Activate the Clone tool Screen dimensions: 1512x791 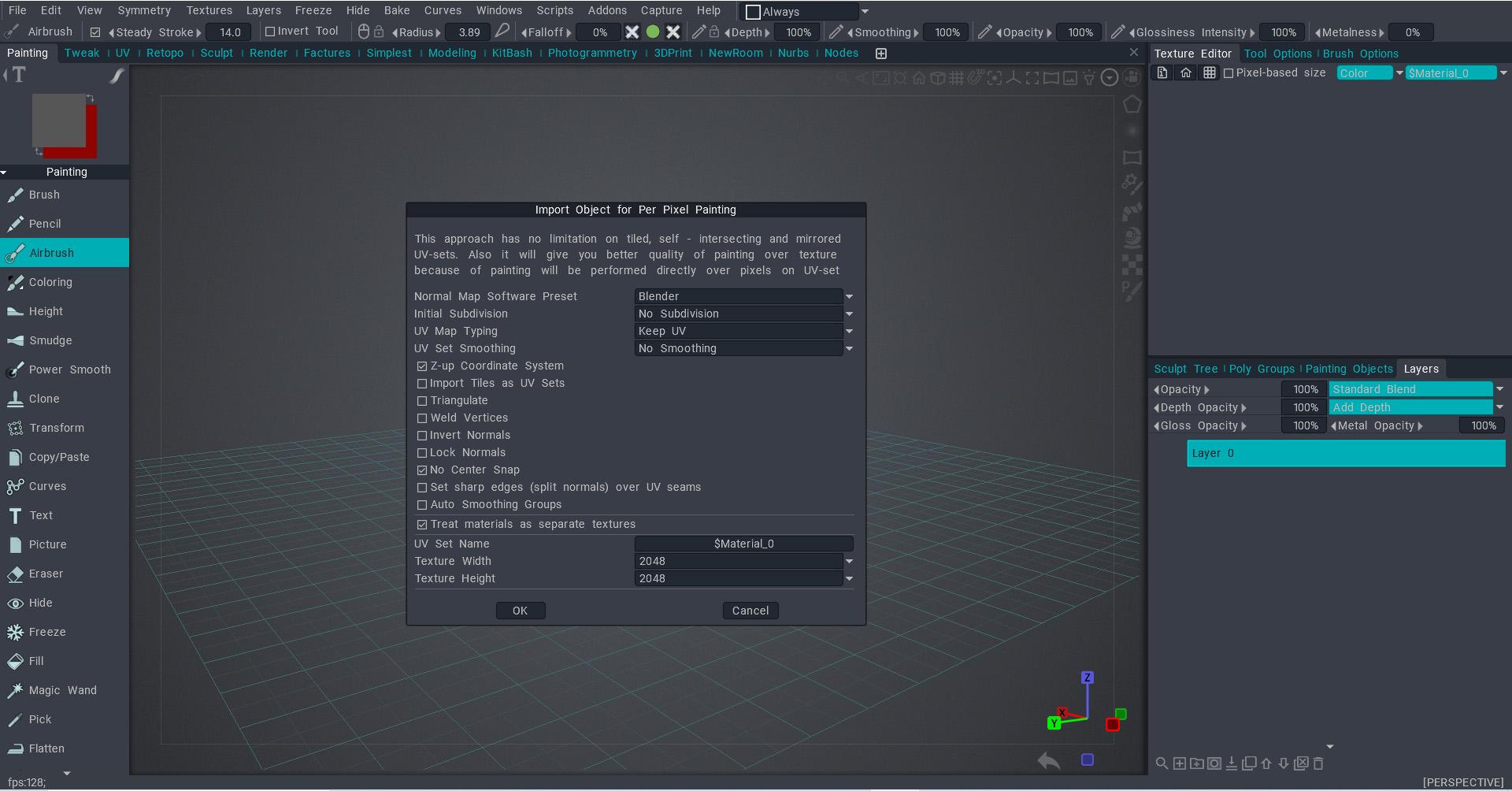pos(43,399)
